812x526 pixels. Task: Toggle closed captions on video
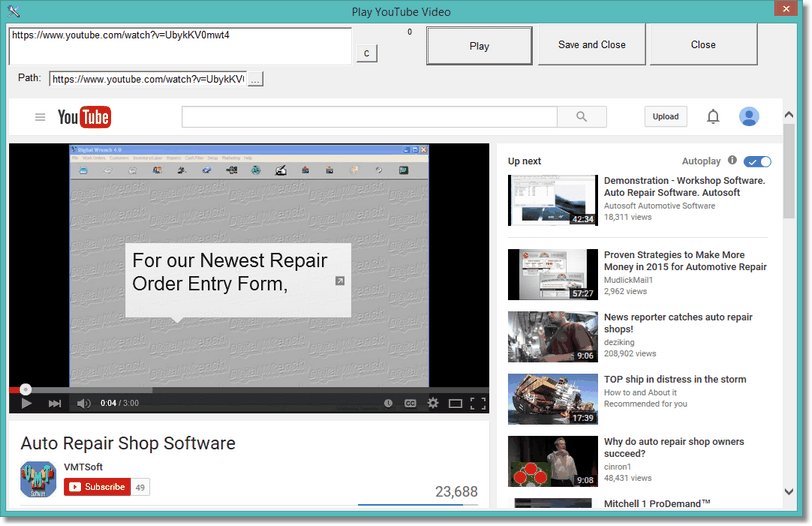coord(410,403)
